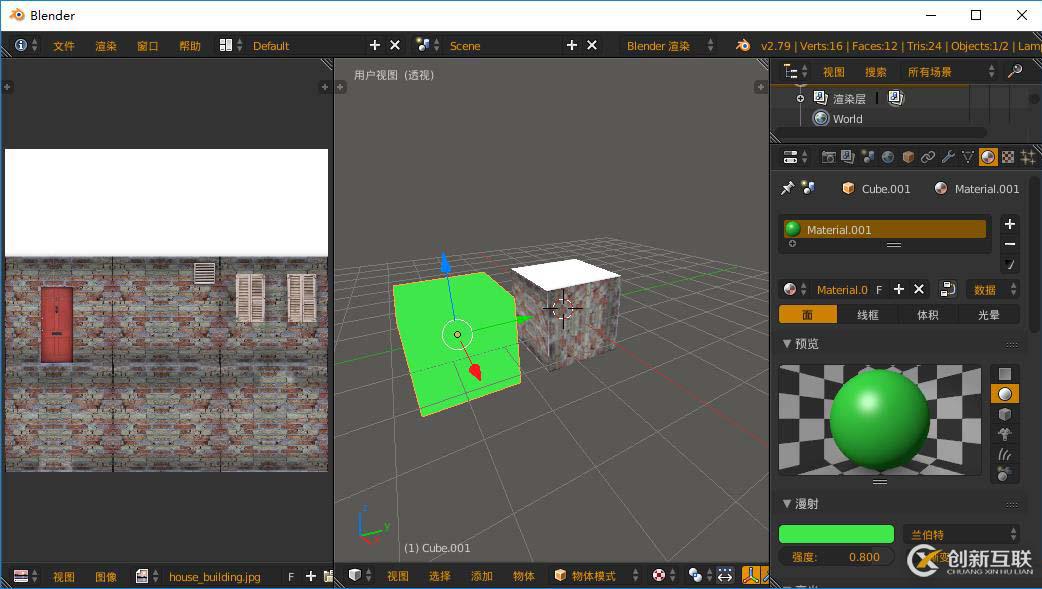Switch to the Modifiers wrench tab
1042x589 pixels.
tap(948, 157)
